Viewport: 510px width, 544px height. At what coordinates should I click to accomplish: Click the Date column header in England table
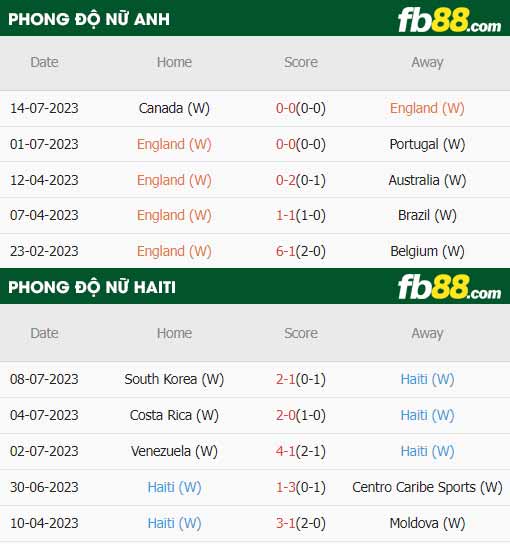(x=44, y=62)
